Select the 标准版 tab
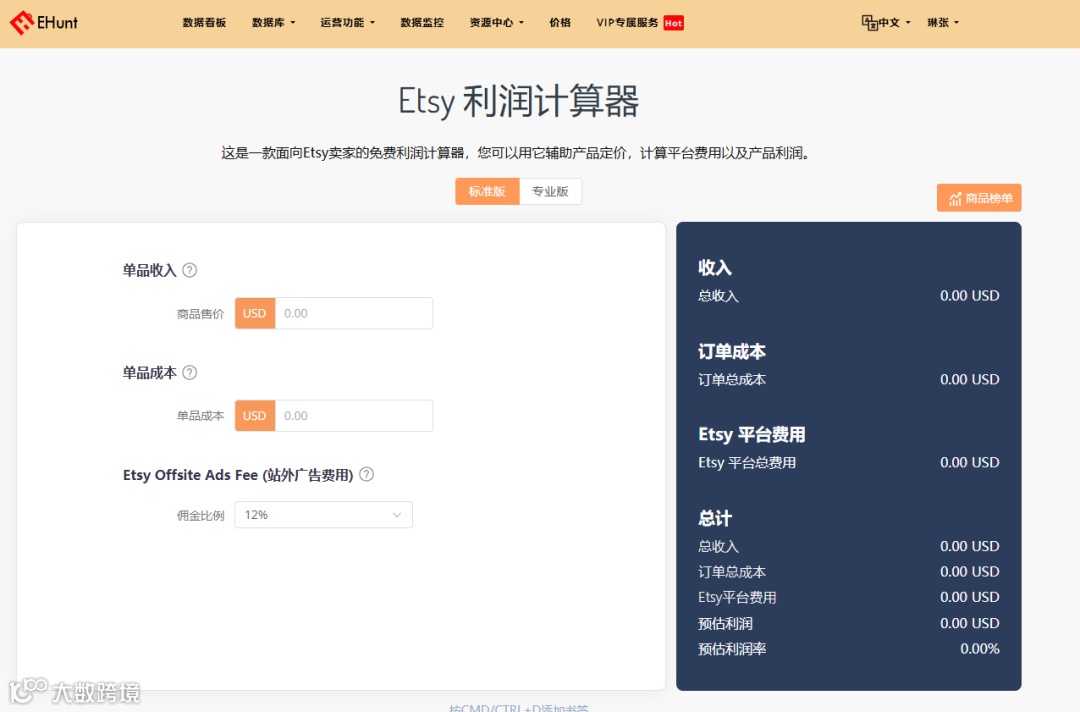 pos(487,191)
